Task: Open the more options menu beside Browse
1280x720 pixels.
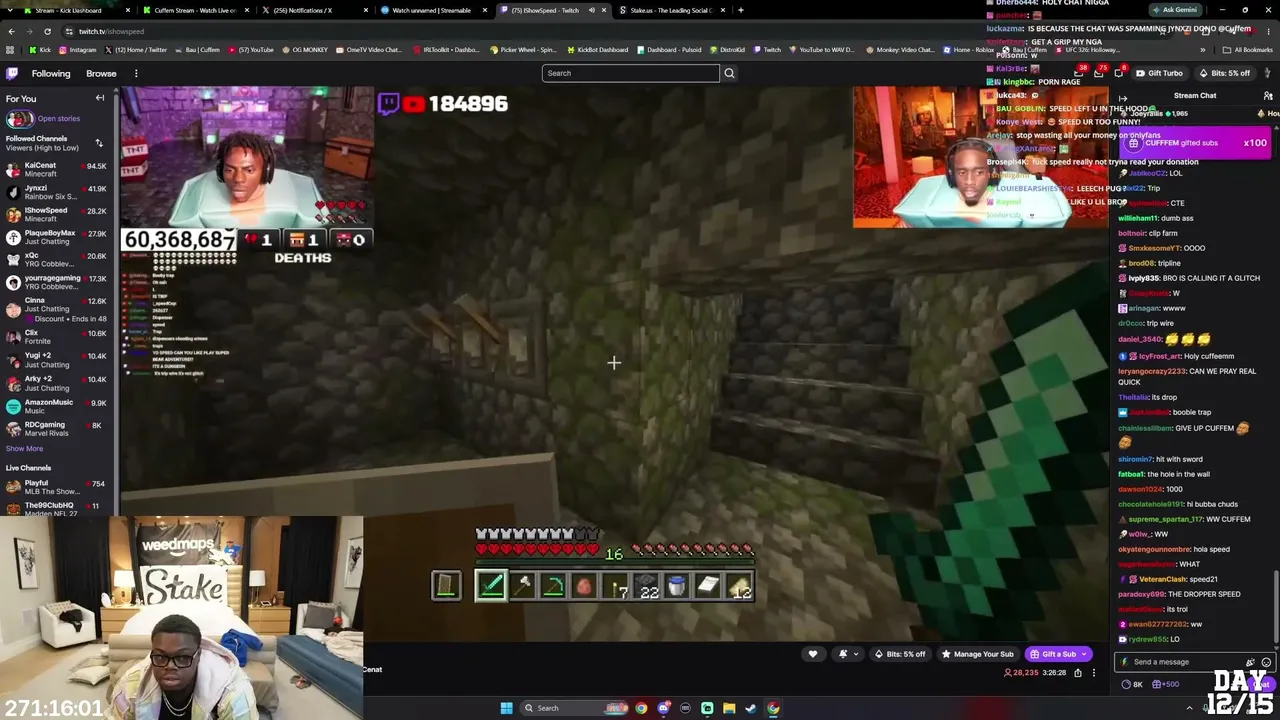Action: (136, 73)
